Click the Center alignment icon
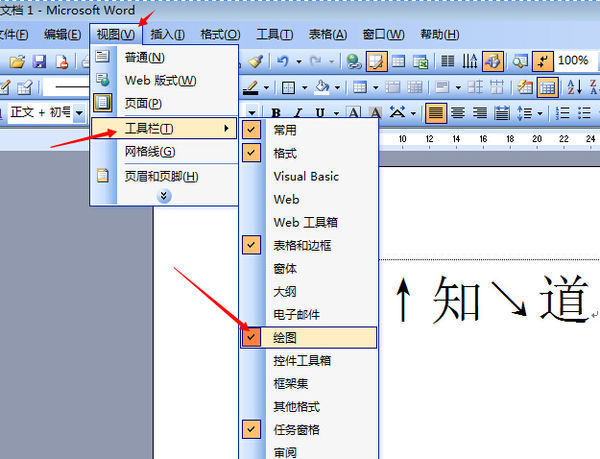The image size is (600, 459). (458, 113)
